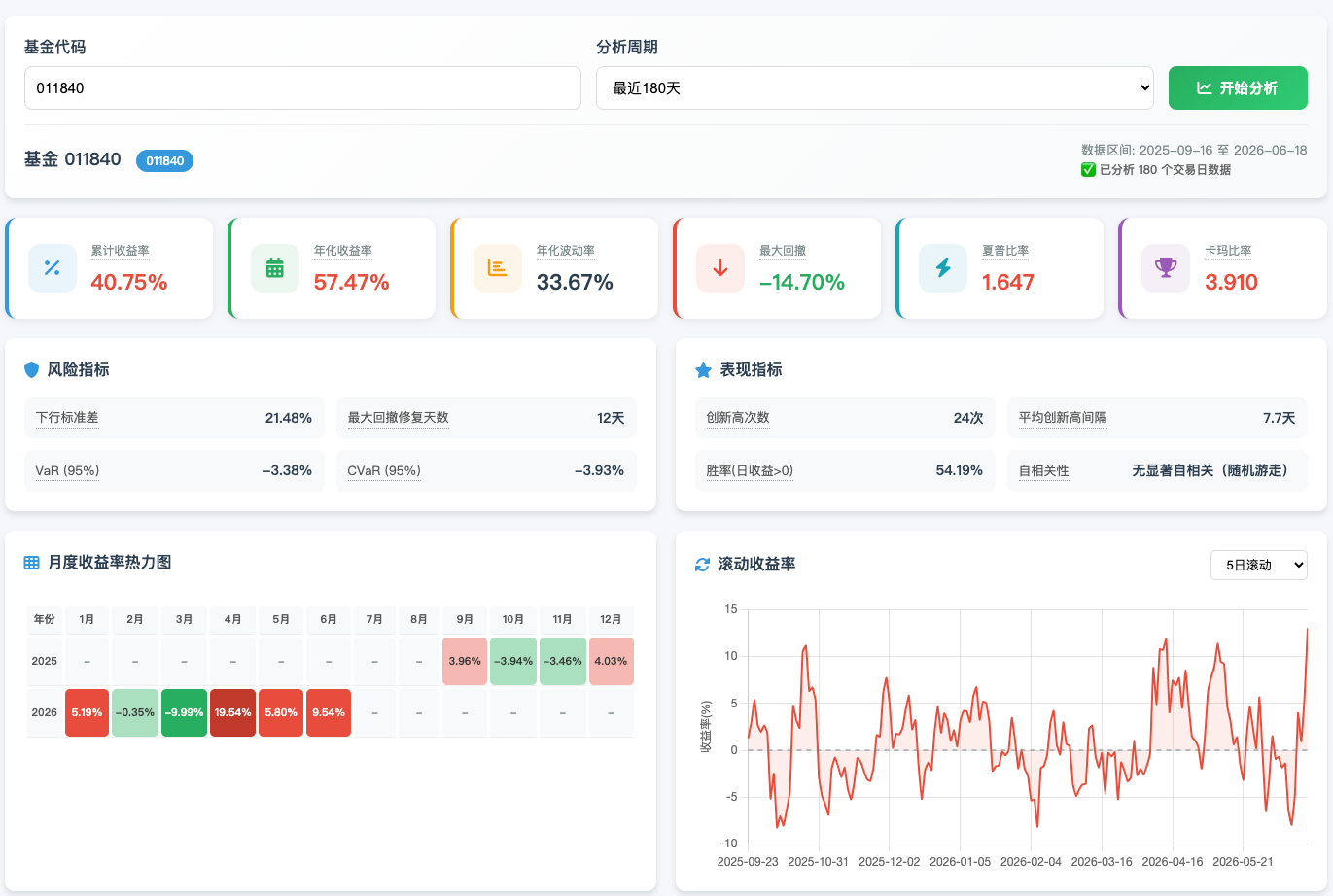Click the 基金 011840 title
The height and width of the screenshot is (896, 1333).
pos(73,160)
